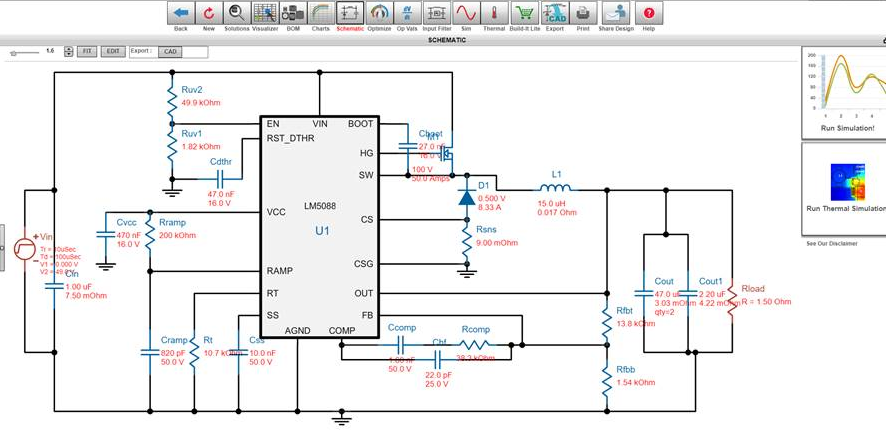Screen dimensions: 886x436
Task: Click the LM5088 part label
Action: 320,206
